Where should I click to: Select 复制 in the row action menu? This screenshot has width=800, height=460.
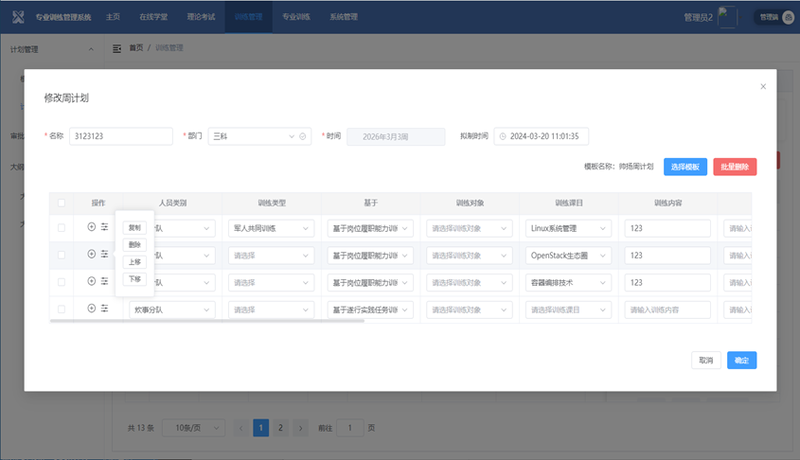pyautogui.click(x=136, y=227)
